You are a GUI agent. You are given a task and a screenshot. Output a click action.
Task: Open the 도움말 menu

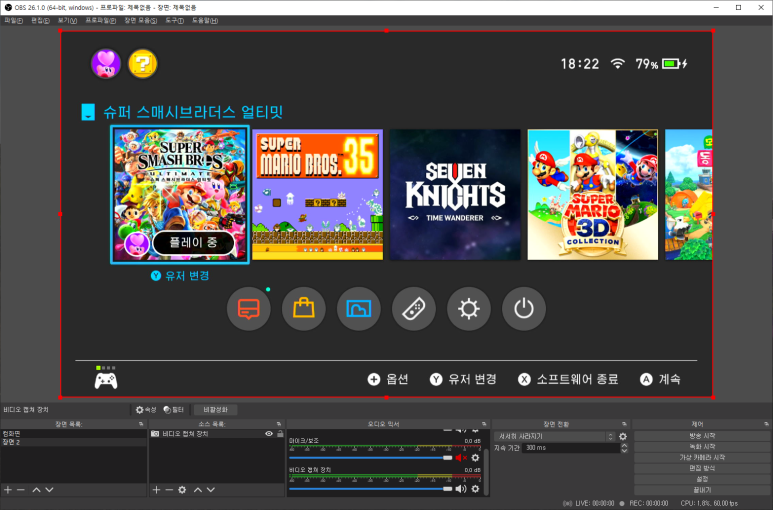pos(205,20)
